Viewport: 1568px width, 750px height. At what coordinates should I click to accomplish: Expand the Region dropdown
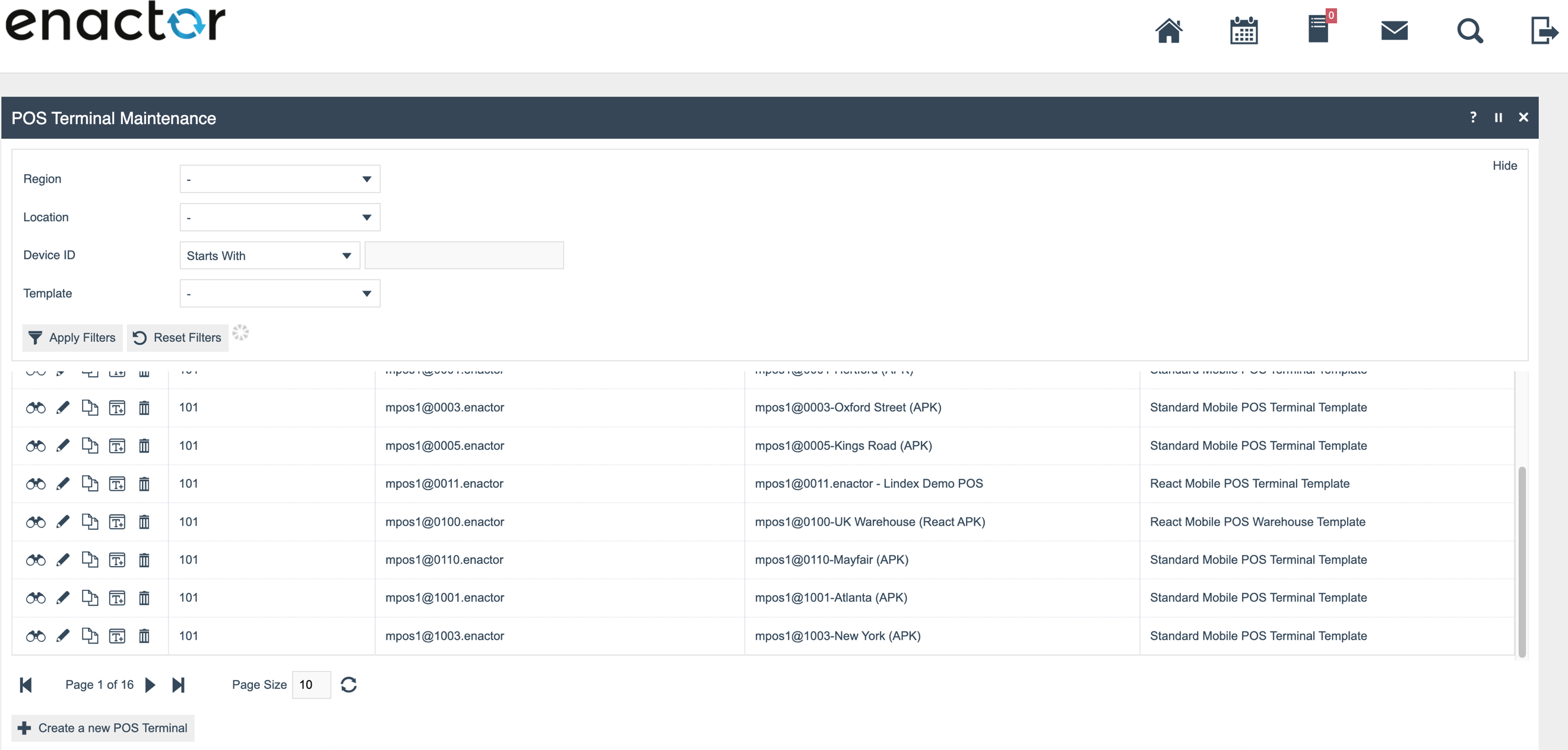click(x=280, y=179)
